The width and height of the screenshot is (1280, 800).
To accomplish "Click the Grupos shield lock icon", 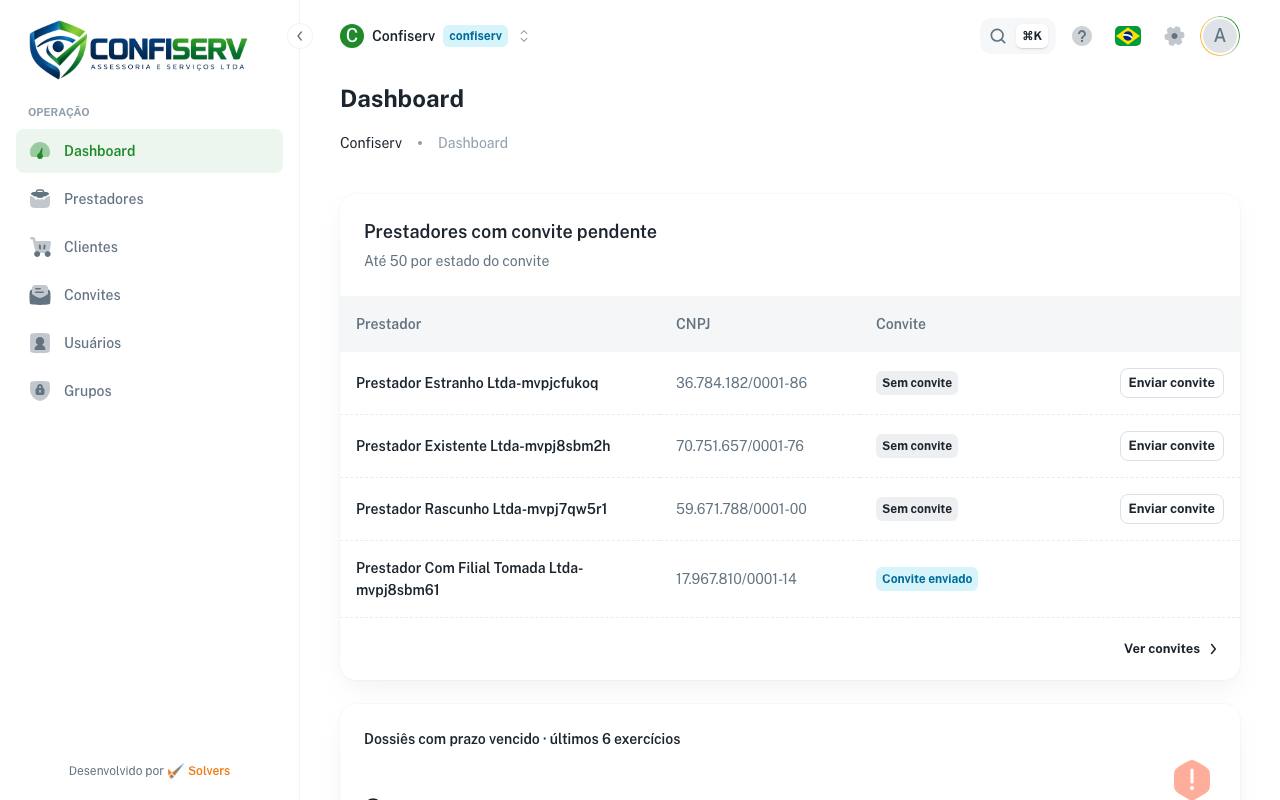I will click(x=40, y=391).
